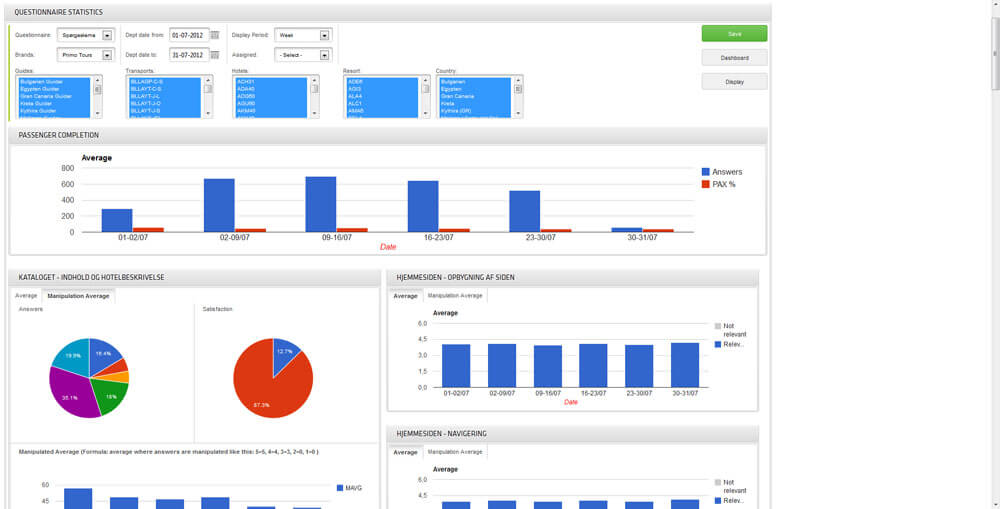Select Gran Canaria in Country list
The height and width of the screenshot is (509, 1000).
click(475, 96)
